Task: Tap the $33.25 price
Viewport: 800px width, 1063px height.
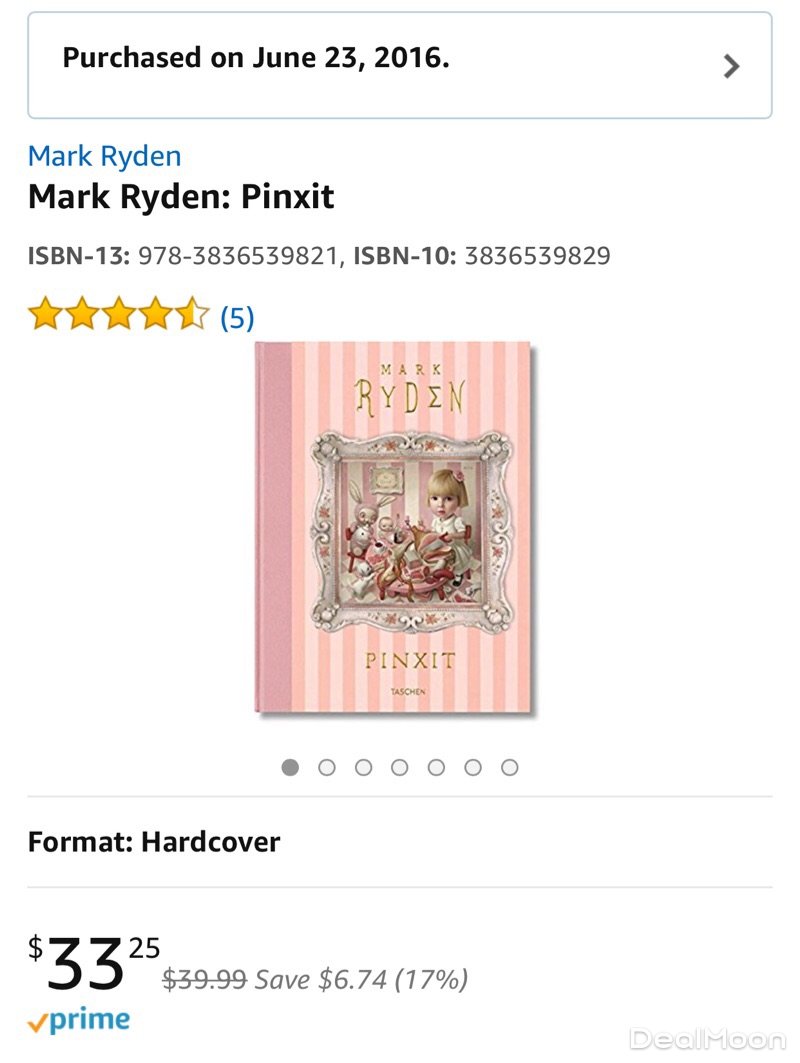Action: click(93, 964)
